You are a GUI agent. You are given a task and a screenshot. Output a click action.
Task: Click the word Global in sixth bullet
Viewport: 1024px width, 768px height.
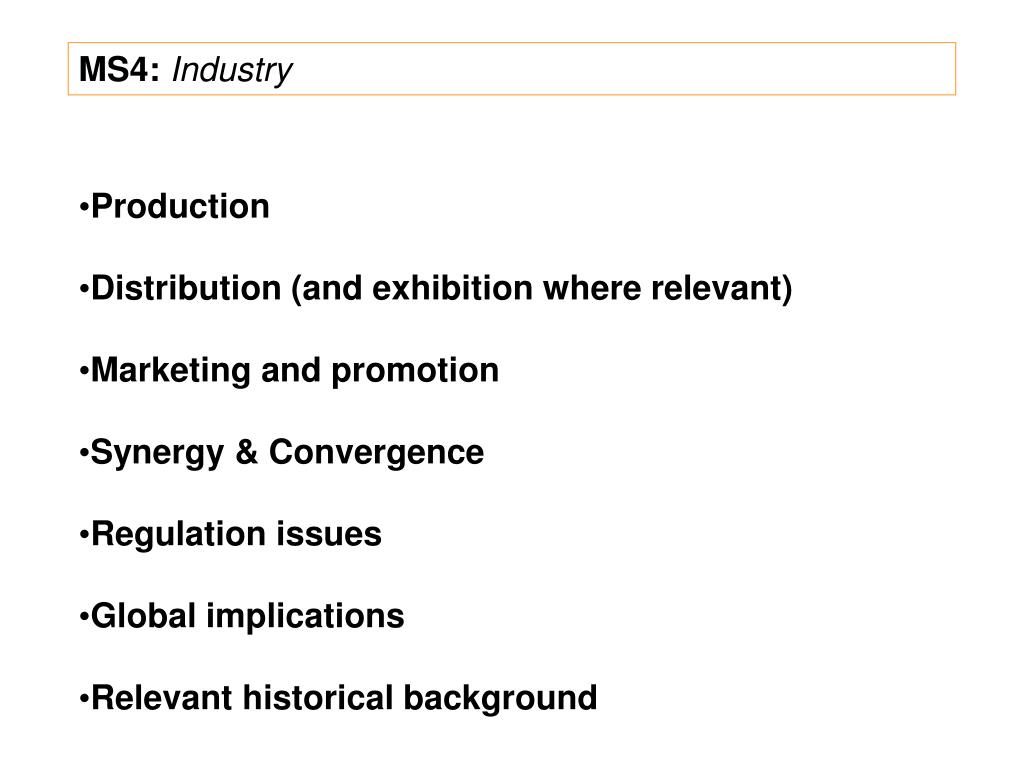[x=143, y=616]
